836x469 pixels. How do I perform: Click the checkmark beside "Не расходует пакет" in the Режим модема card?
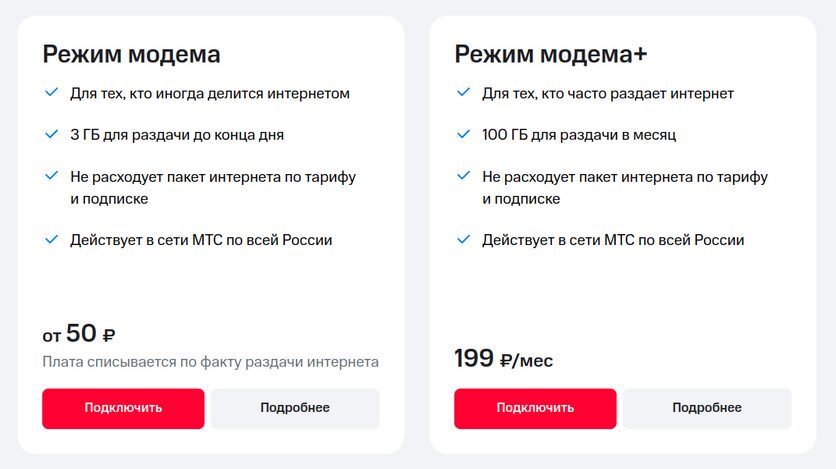[51, 176]
